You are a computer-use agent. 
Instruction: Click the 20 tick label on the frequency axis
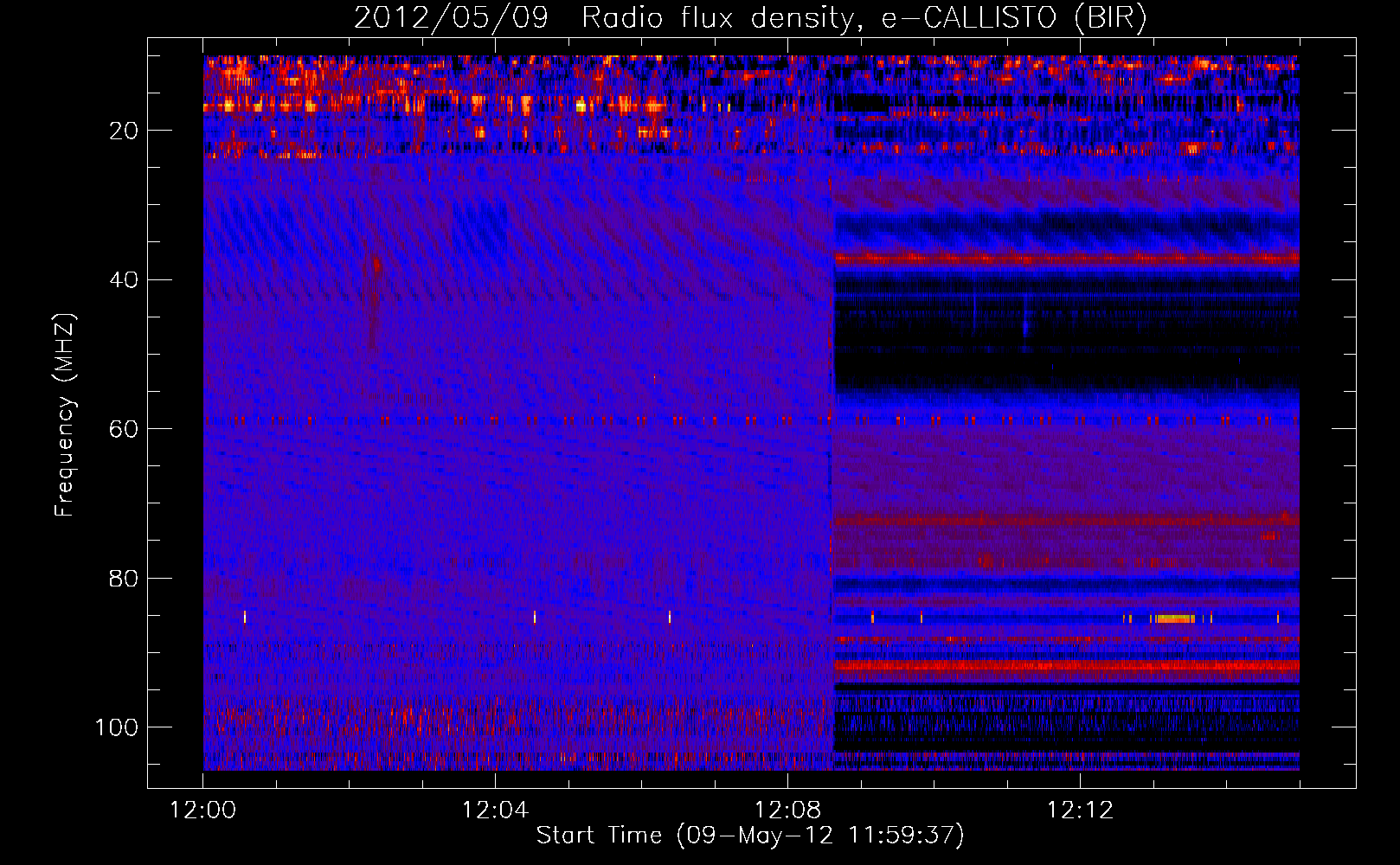click(x=124, y=131)
